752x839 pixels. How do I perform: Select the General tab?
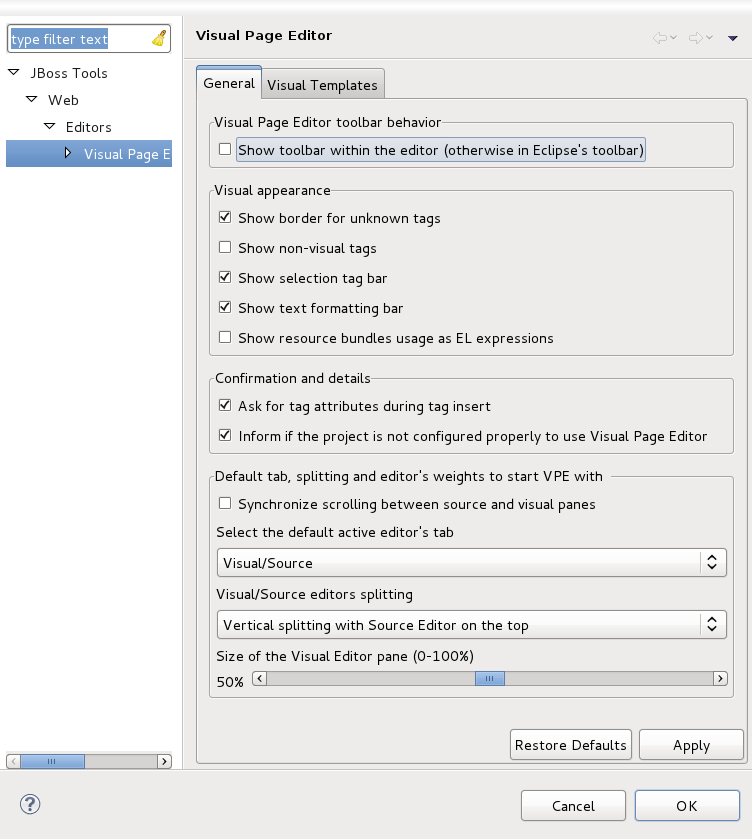228,84
